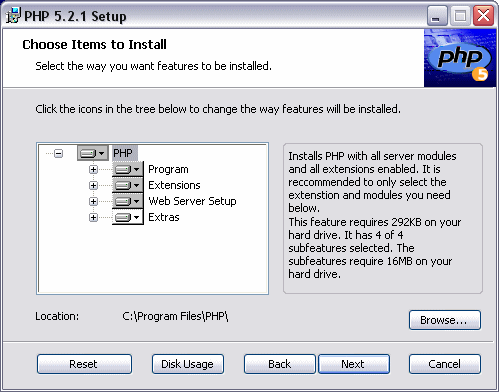
Task: Click the Browse... button
Action: pyautogui.click(x=445, y=320)
